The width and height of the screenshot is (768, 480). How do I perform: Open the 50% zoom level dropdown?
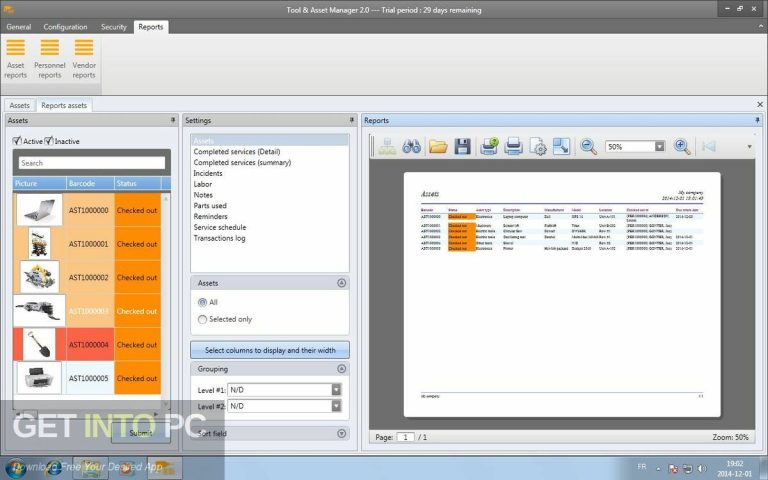point(659,147)
